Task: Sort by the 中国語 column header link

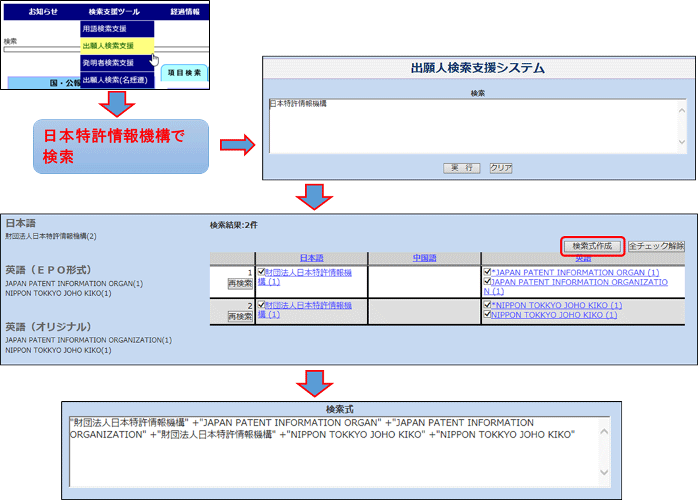Action: click(x=424, y=258)
